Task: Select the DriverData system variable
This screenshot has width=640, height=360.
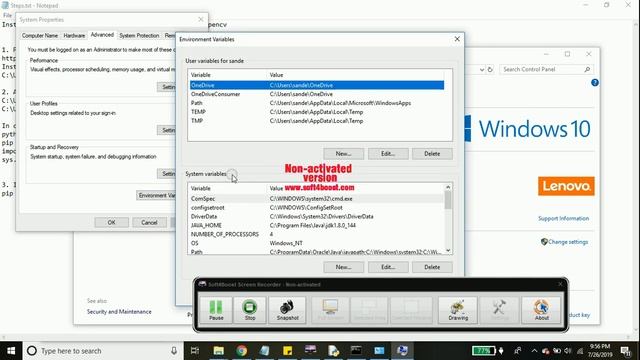Action: pyautogui.click(x=317, y=216)
